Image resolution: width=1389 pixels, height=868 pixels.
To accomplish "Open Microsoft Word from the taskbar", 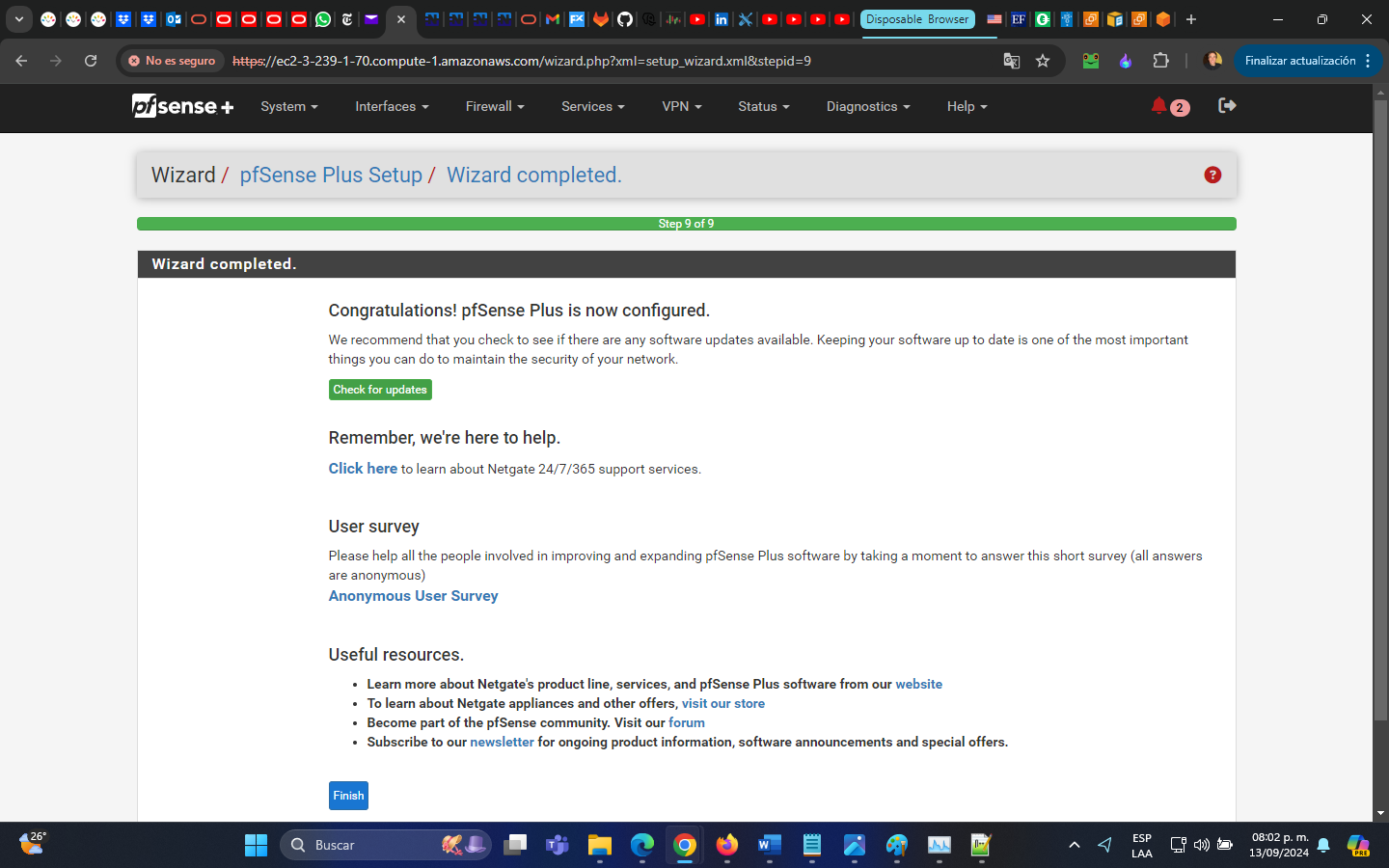I will coord(770,845).
